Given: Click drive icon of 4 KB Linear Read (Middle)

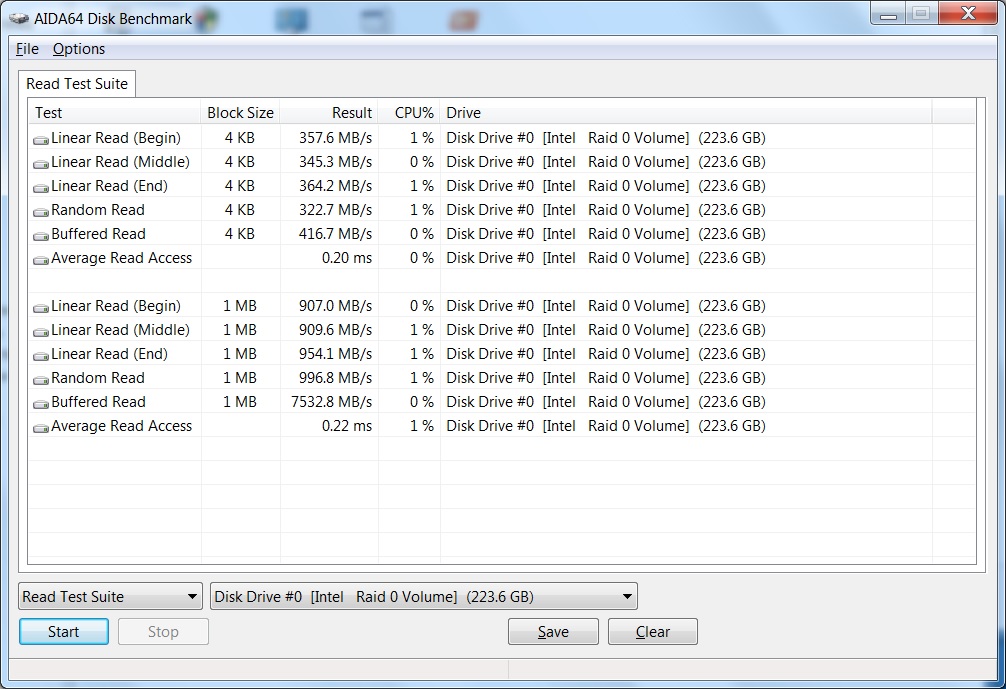Looking at the screenshot, I should click(x=41, y=164).
